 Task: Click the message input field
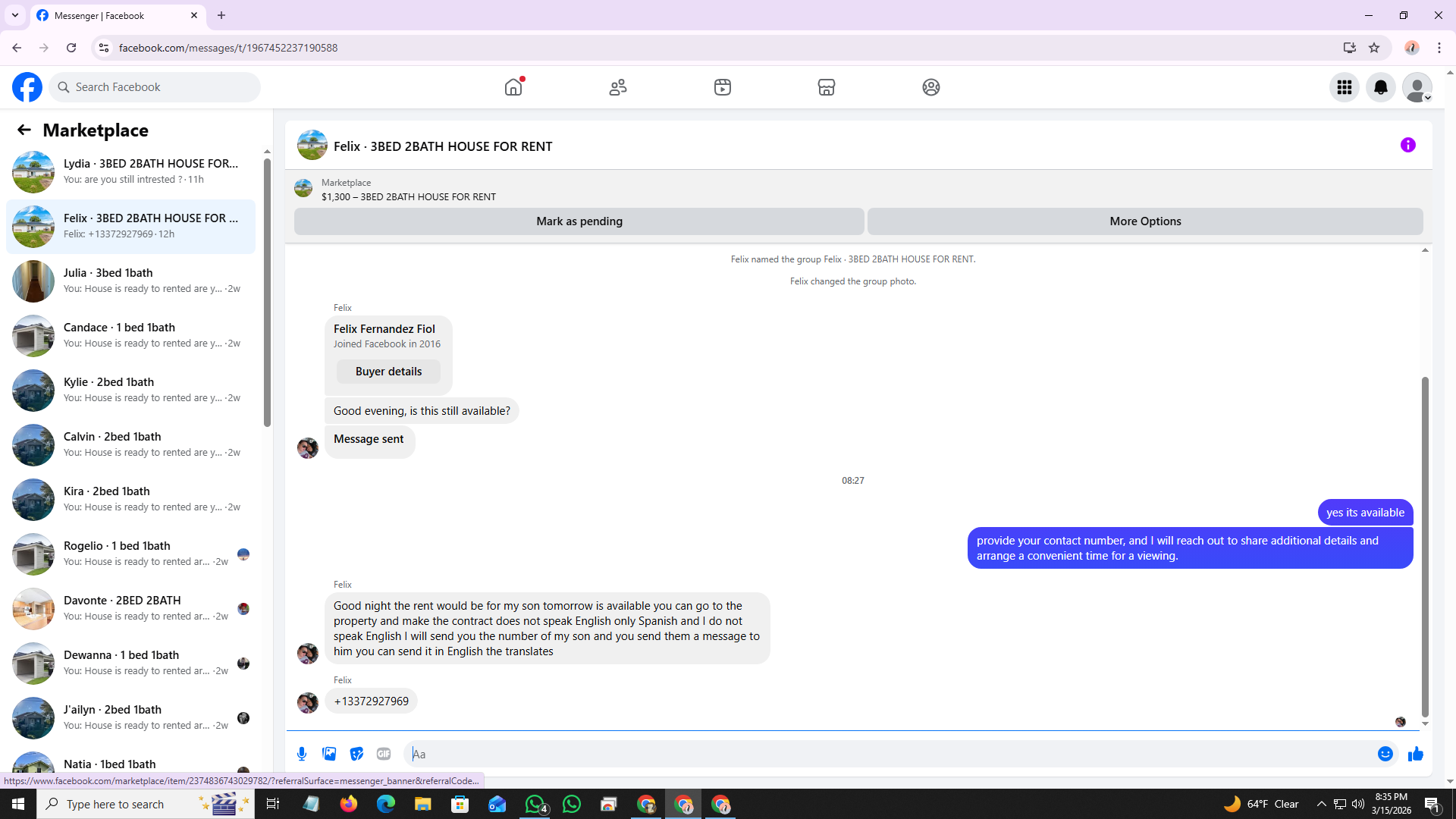pos(887,754)
